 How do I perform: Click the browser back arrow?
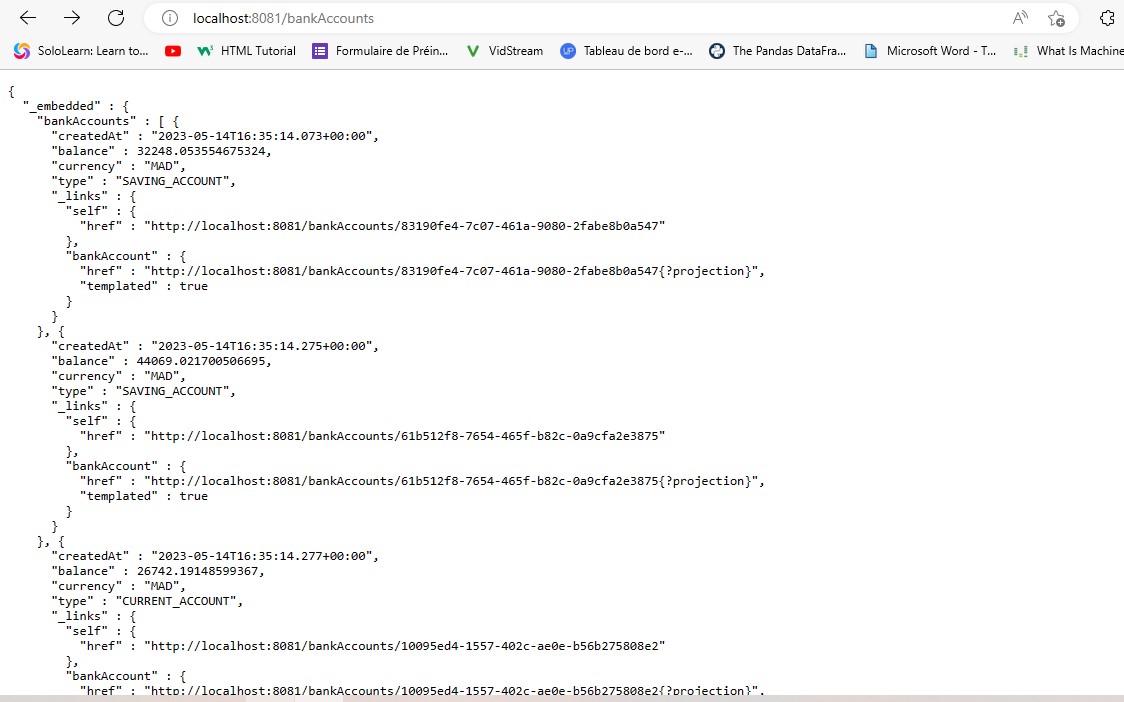[x=27, y=17]
